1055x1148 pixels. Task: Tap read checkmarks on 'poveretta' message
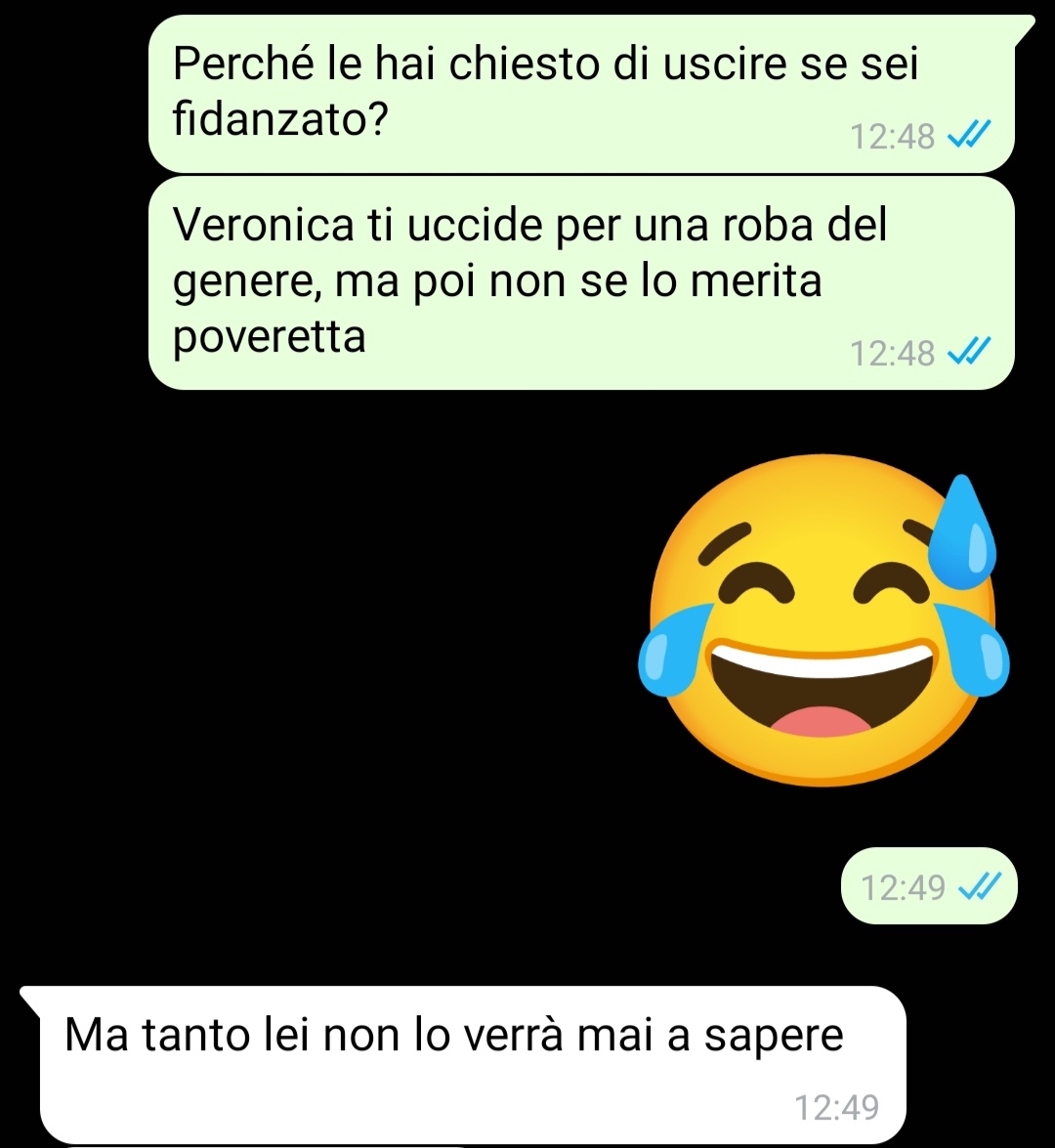969,352
